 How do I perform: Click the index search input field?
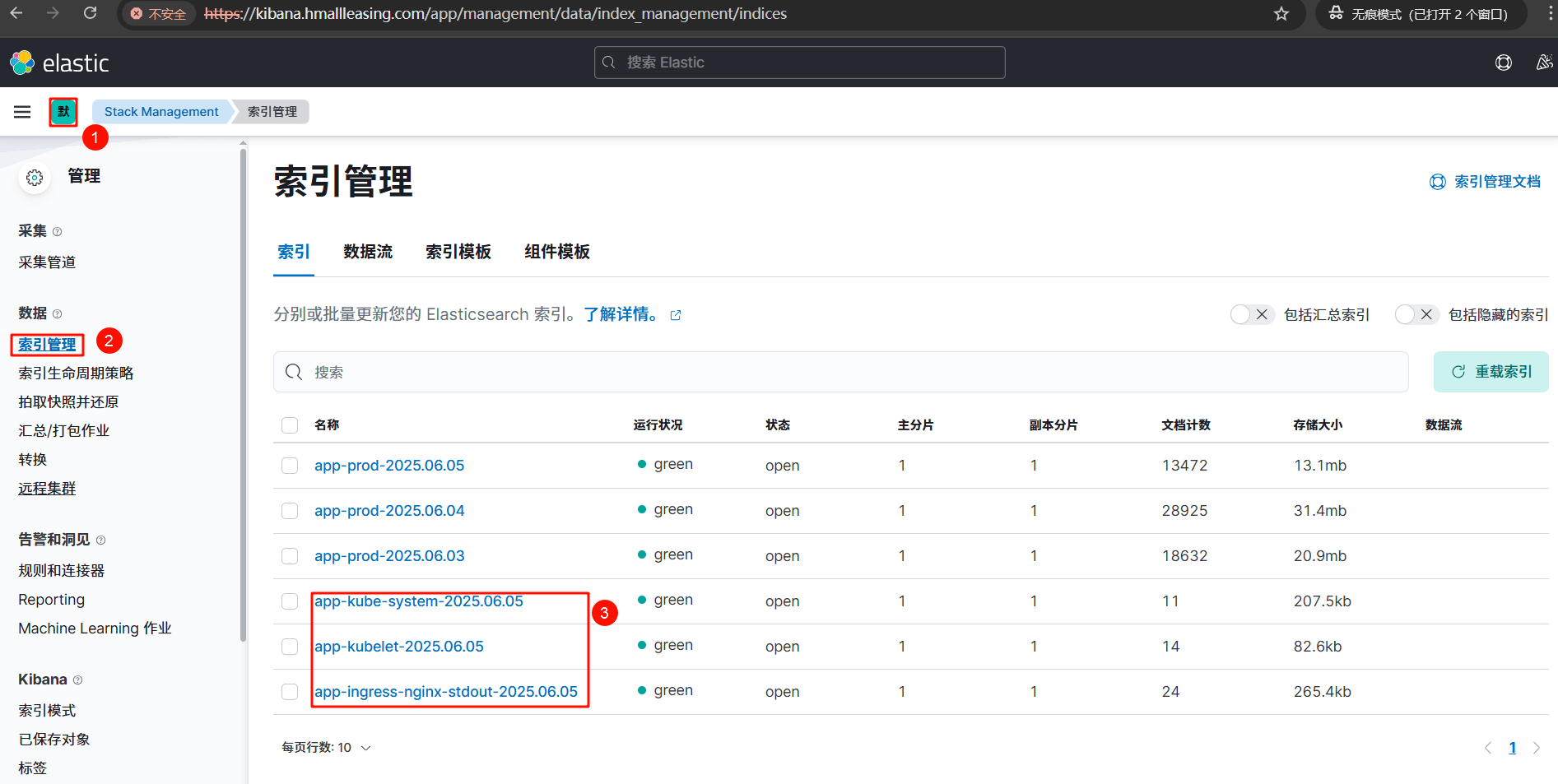pyautogui.click(x=839, y=373)
